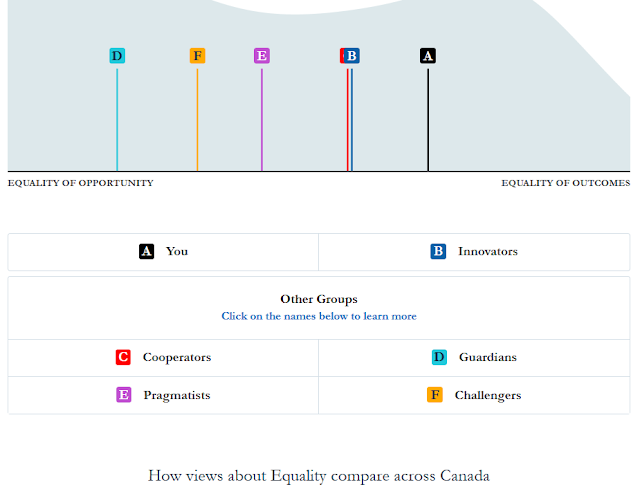This screenshot has height=487, width=640.
Task: Select the You legend cell
Action: pos(163,252)
